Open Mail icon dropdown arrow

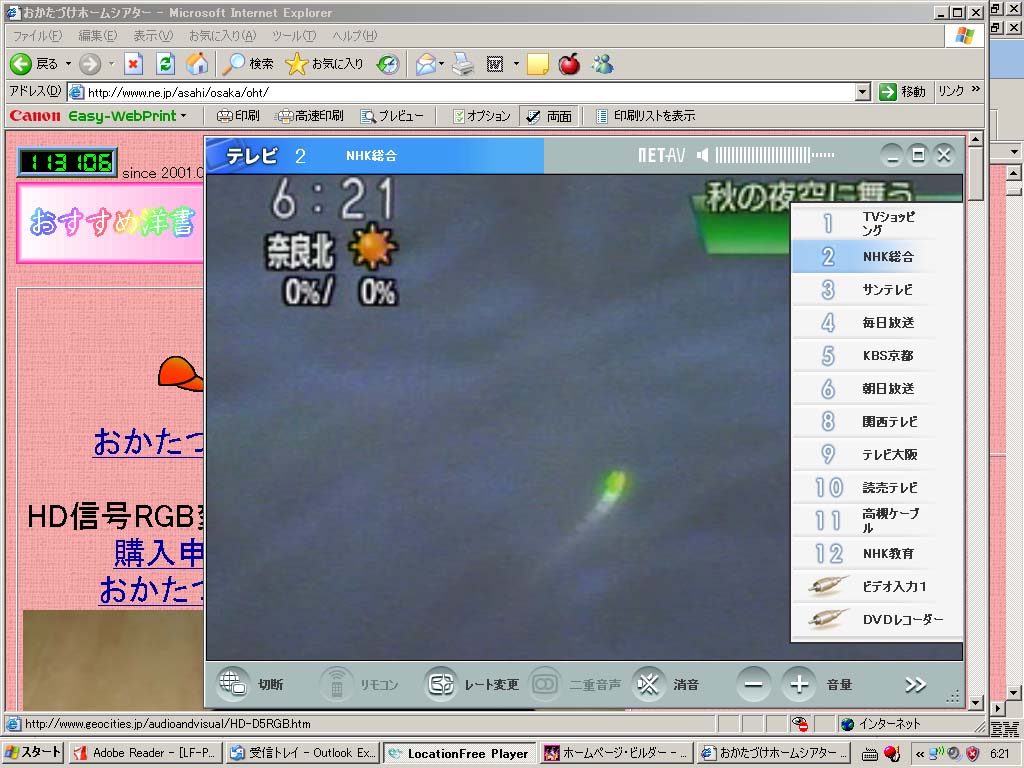point(441,64)
